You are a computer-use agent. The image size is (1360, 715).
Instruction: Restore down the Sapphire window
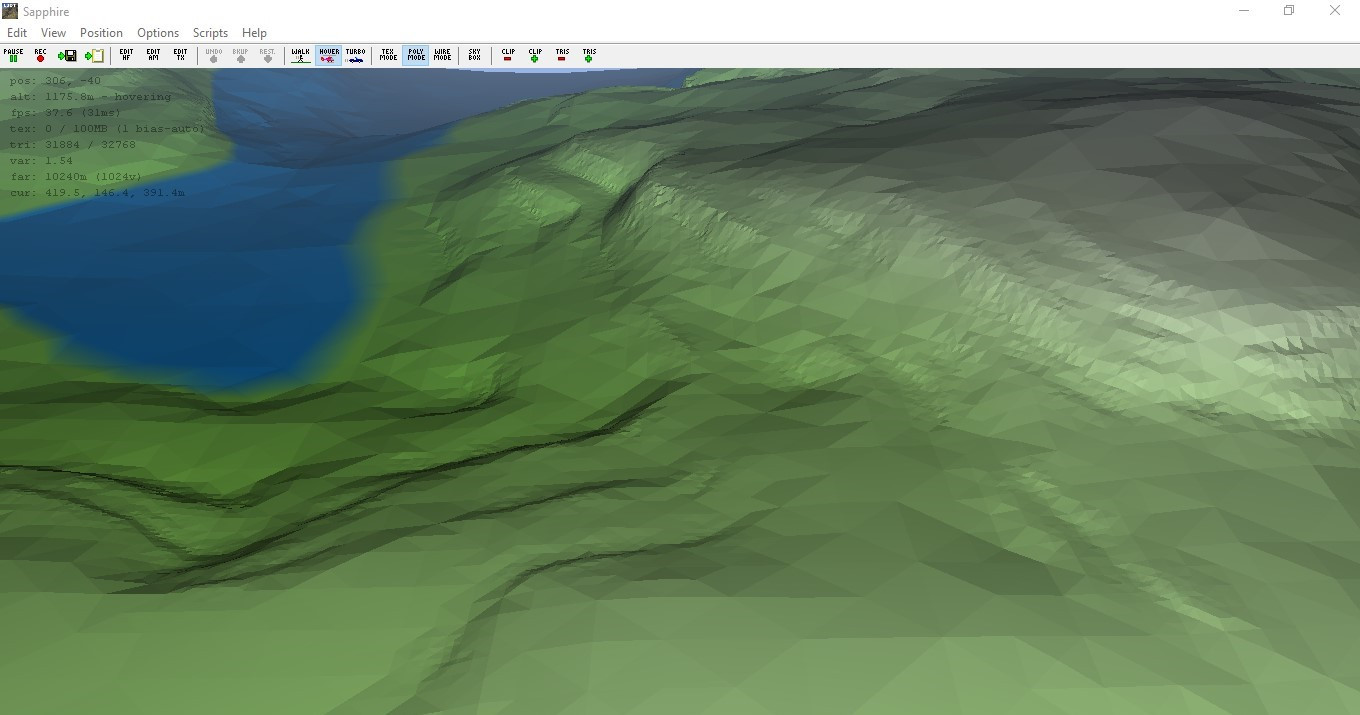(x=1289, y=11)
